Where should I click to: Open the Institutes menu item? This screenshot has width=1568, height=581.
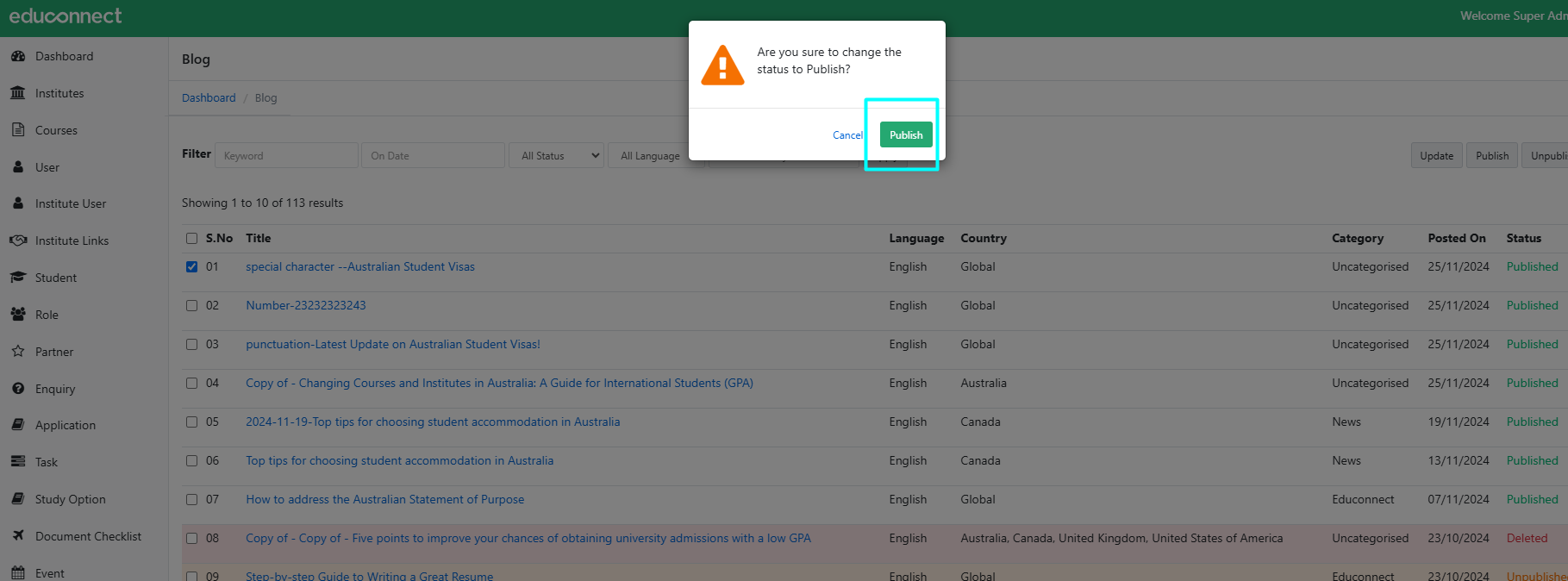coord(59,93)
